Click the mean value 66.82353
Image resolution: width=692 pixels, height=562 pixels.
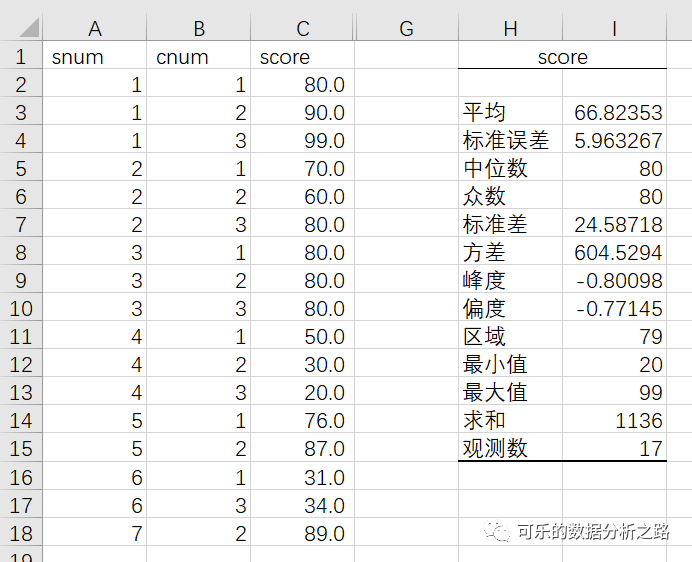[614, 113]
